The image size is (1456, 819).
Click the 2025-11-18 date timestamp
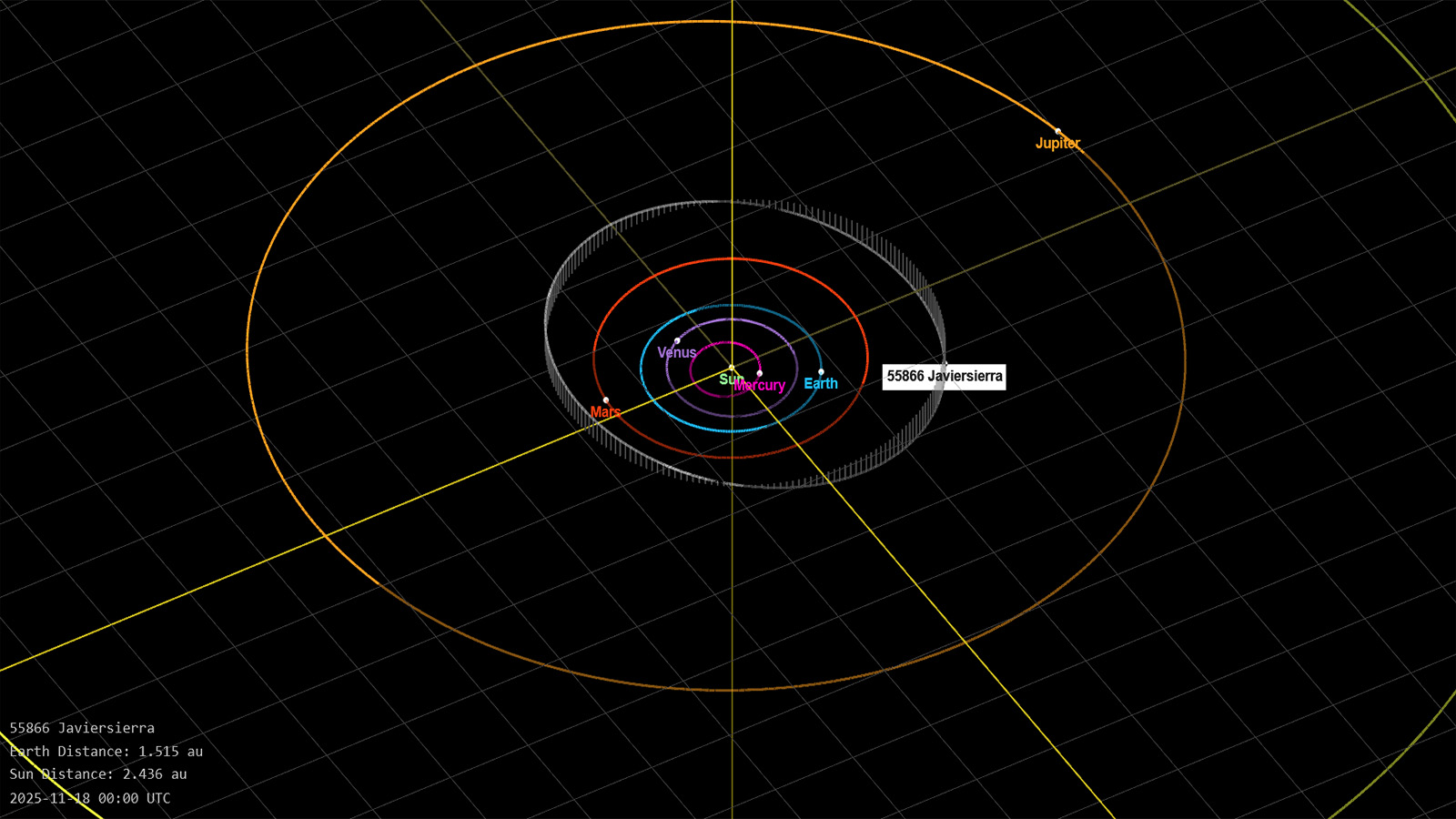coord(90,798)
